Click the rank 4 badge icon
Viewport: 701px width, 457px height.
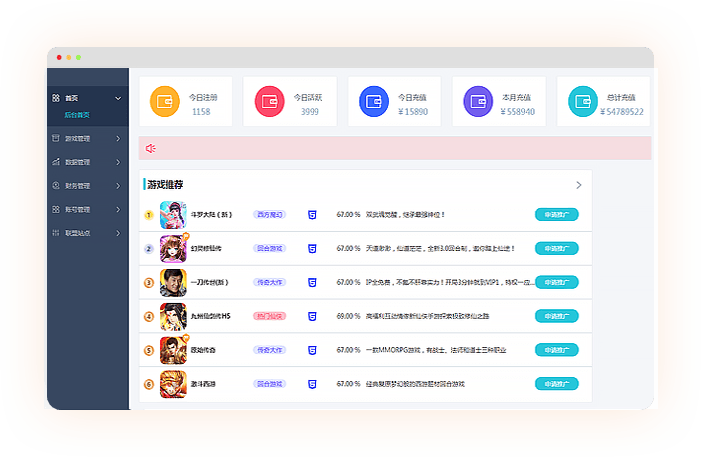(149, 317)
